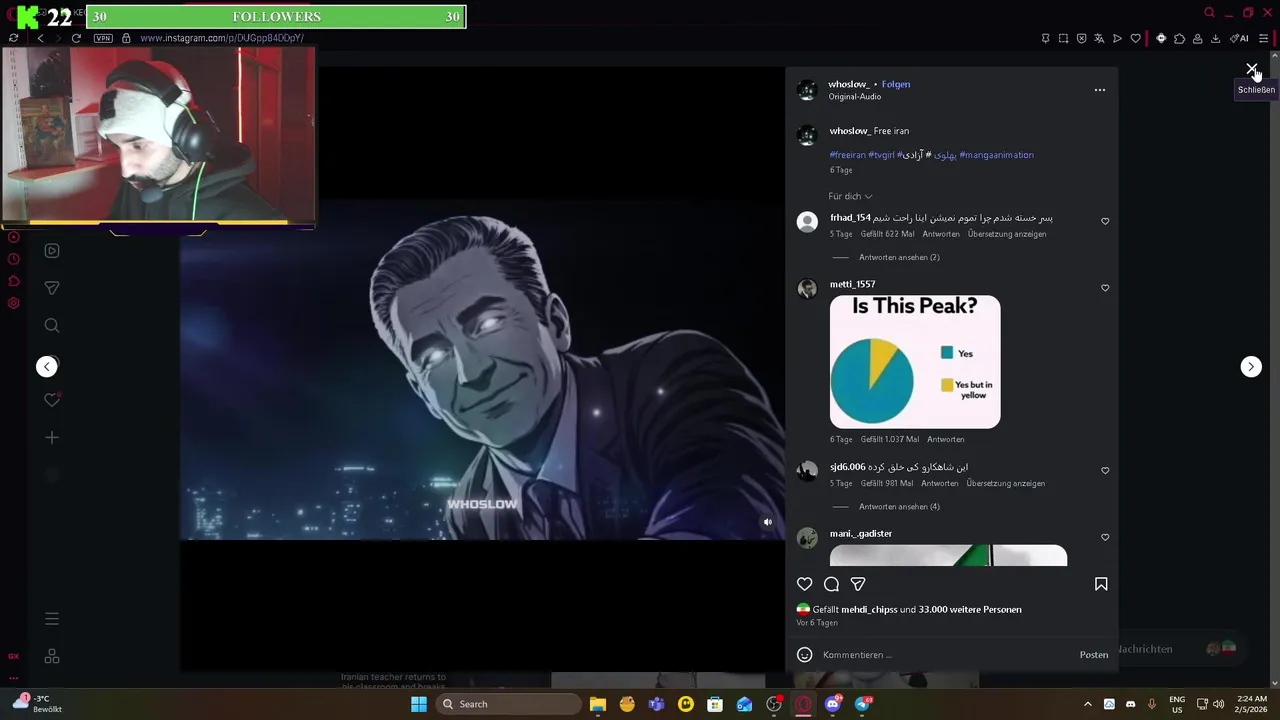Like mani._.gadister's comment
The image size is (1280, 720).
[1105, 537]
